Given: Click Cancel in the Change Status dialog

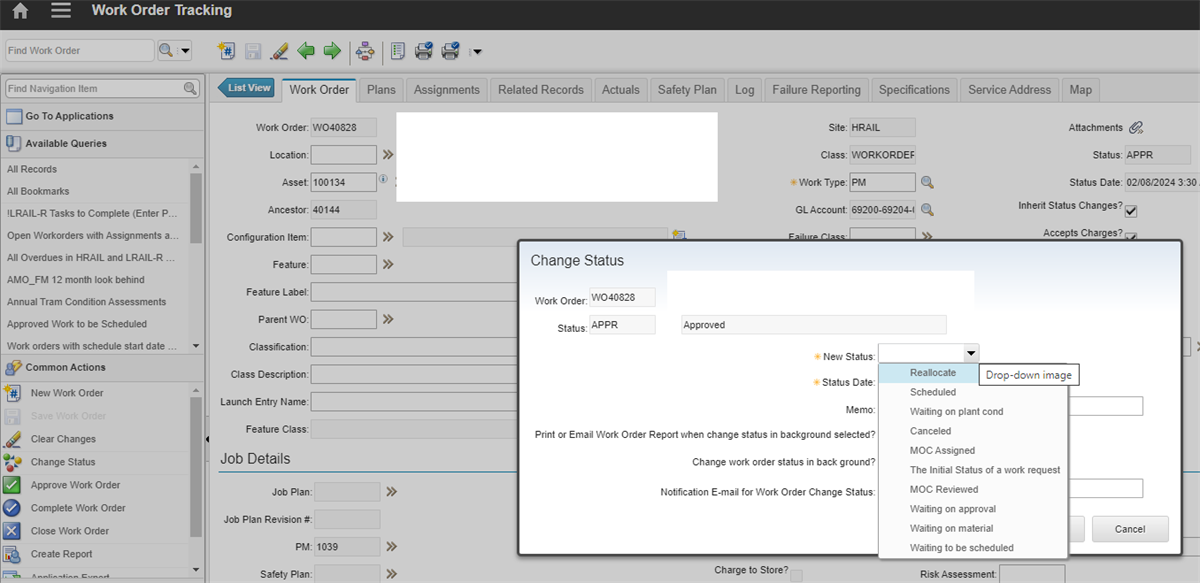Looking at the screenshot, I should pyautogui.click(x=1130, y=528).
